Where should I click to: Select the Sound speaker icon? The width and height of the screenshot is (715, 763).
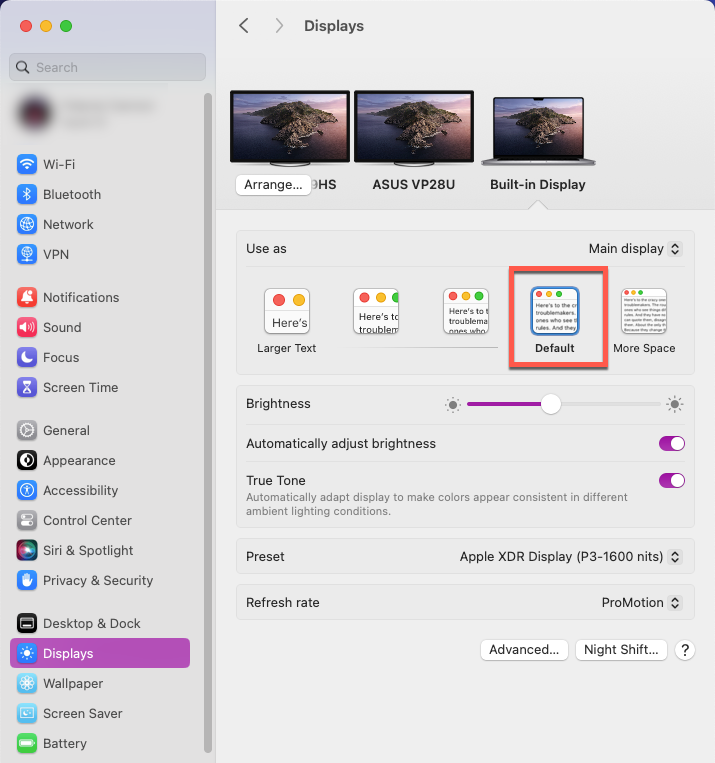[x=27, y=327]
